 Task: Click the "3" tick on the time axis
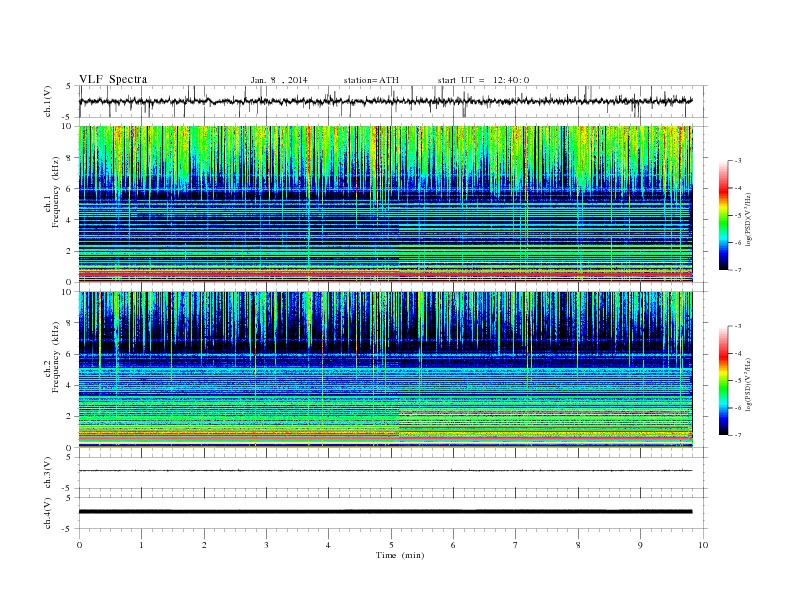pos(266,545)
